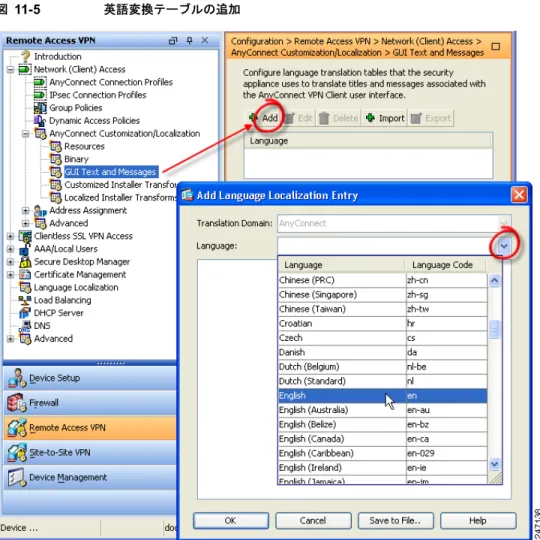Expand the Certificate Management node
The image size is (540, 540).
pyautogui.click(x=10, y=274)
